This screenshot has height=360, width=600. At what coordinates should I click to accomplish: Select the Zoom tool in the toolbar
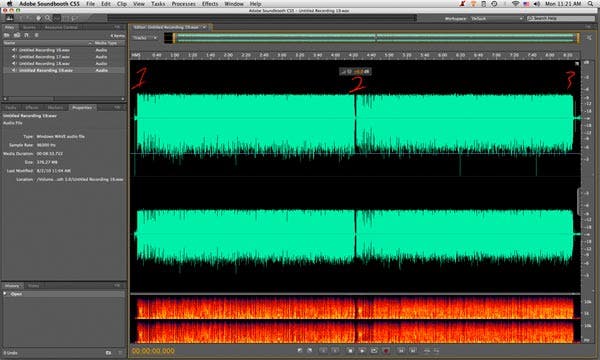click(x=48, y=18)
